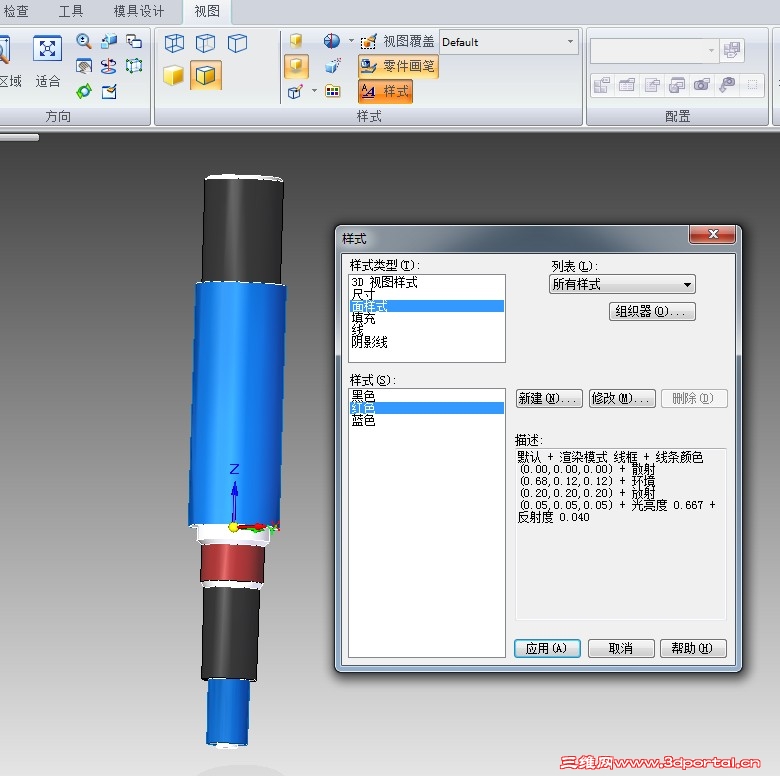Select the cube view orientation icon beside Zoom
780x776 pixels.
109,41
